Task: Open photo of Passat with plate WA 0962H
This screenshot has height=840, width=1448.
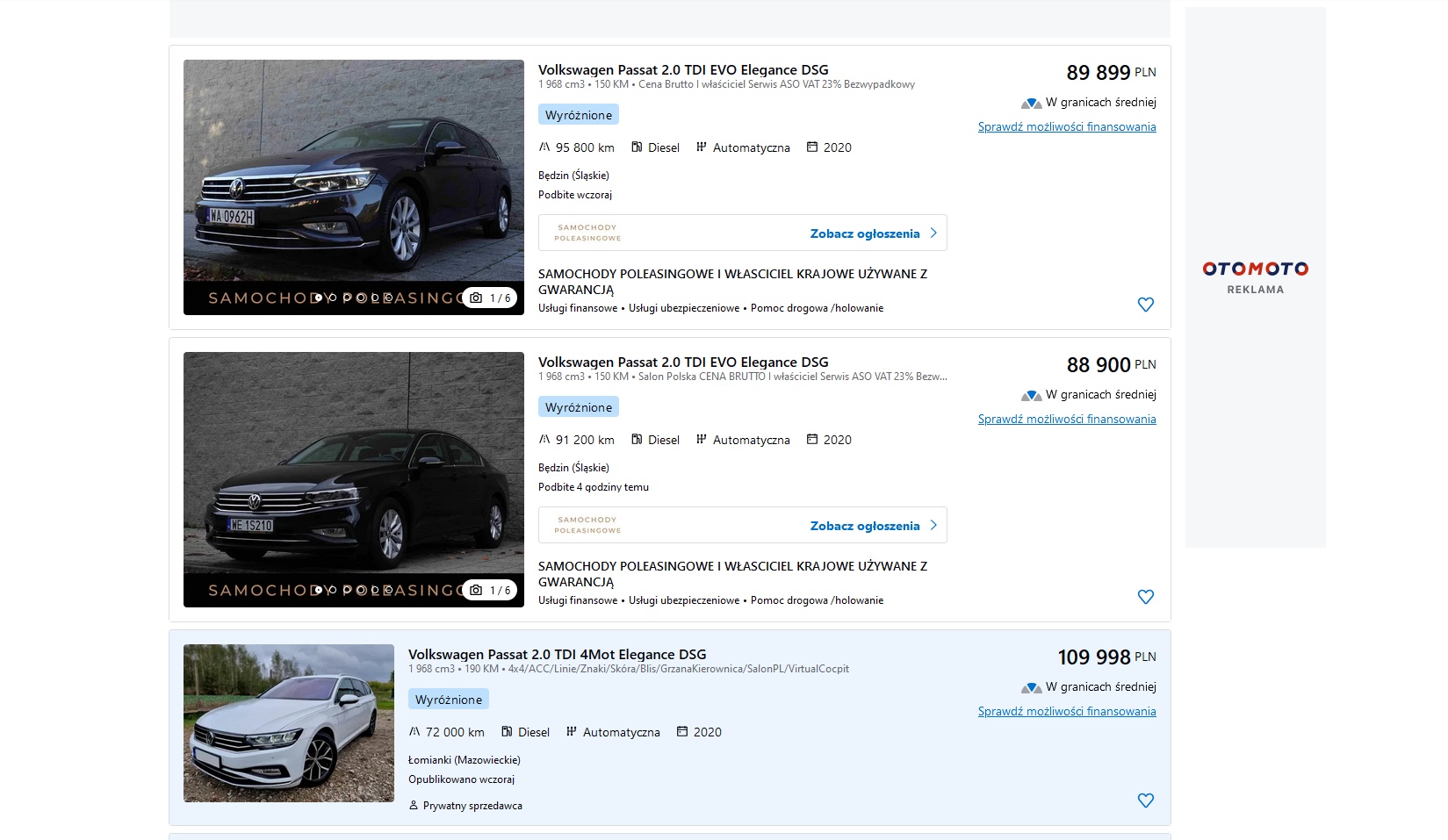Action: click(x=354, y=187)
